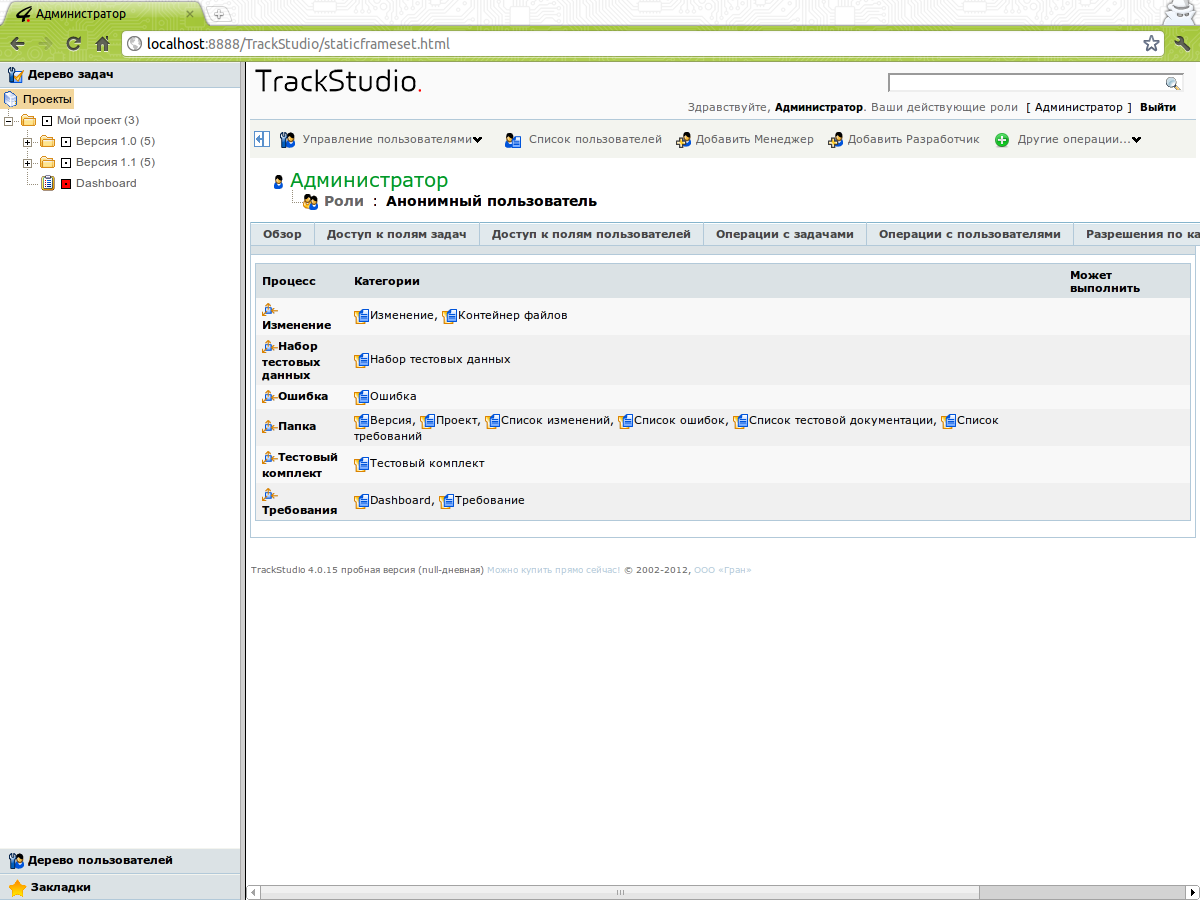Click the search magnifier icon
Viewport: 1200px width, 900px height.
1173,83
